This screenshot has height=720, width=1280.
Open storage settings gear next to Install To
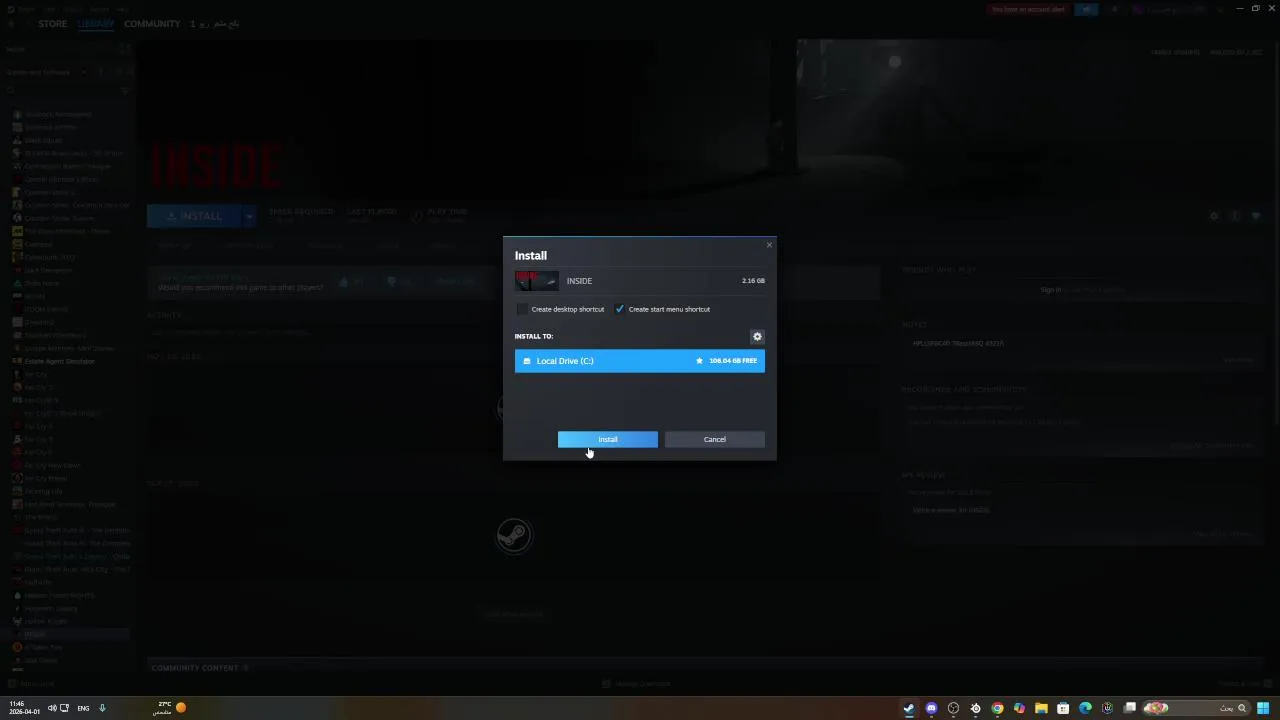757,337
